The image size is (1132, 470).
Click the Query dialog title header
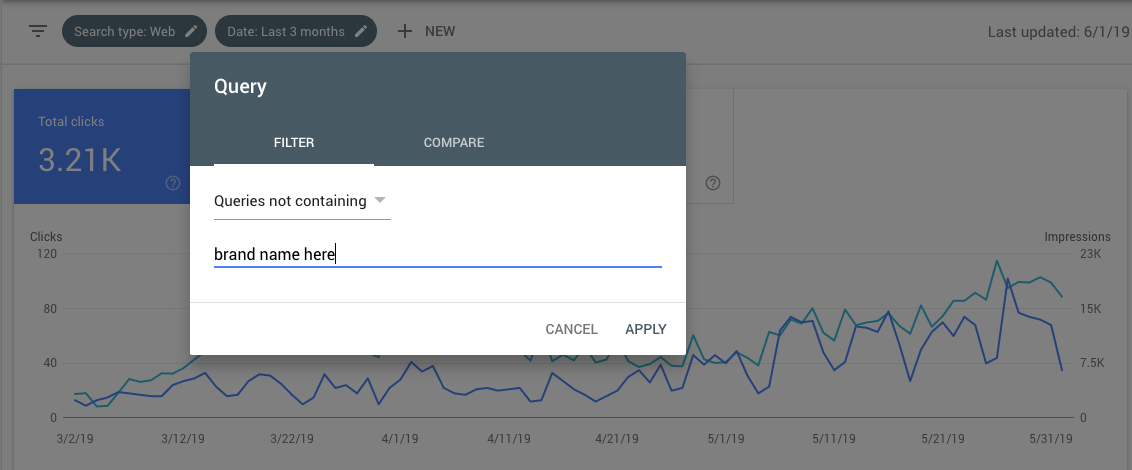pyautogui.click(x=241, y=86)
